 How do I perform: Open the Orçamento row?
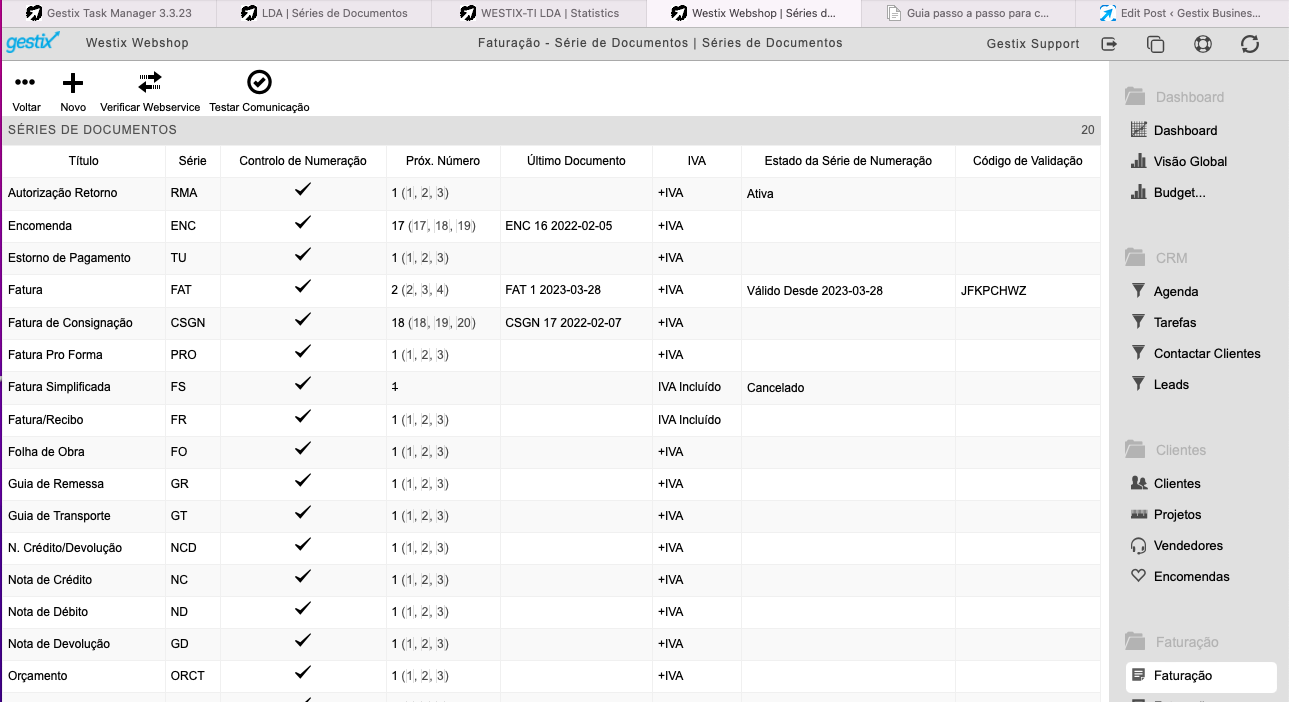(553, 676)
